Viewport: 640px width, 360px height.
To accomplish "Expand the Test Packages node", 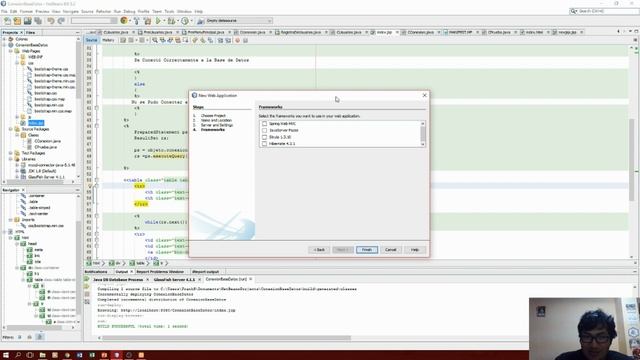I will click(x=11, y=153).
